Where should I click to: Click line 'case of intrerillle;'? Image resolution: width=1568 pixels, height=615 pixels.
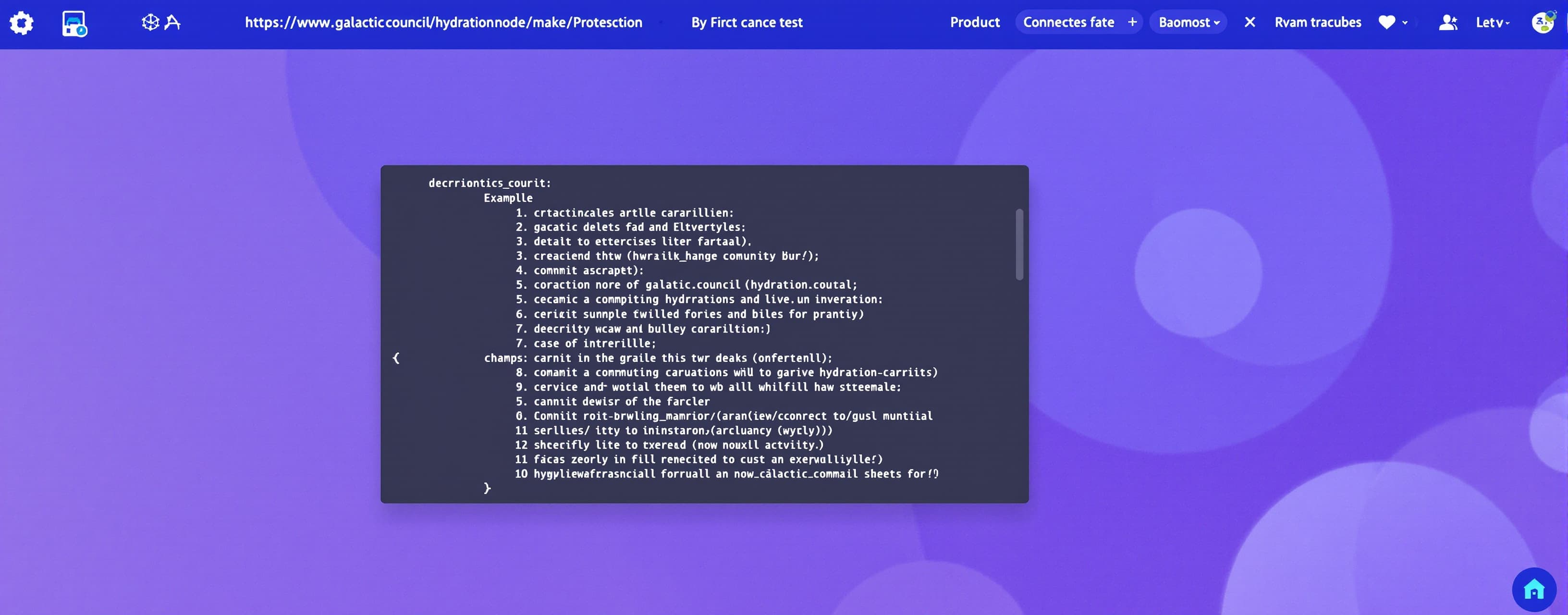click(x=586, y=344)
